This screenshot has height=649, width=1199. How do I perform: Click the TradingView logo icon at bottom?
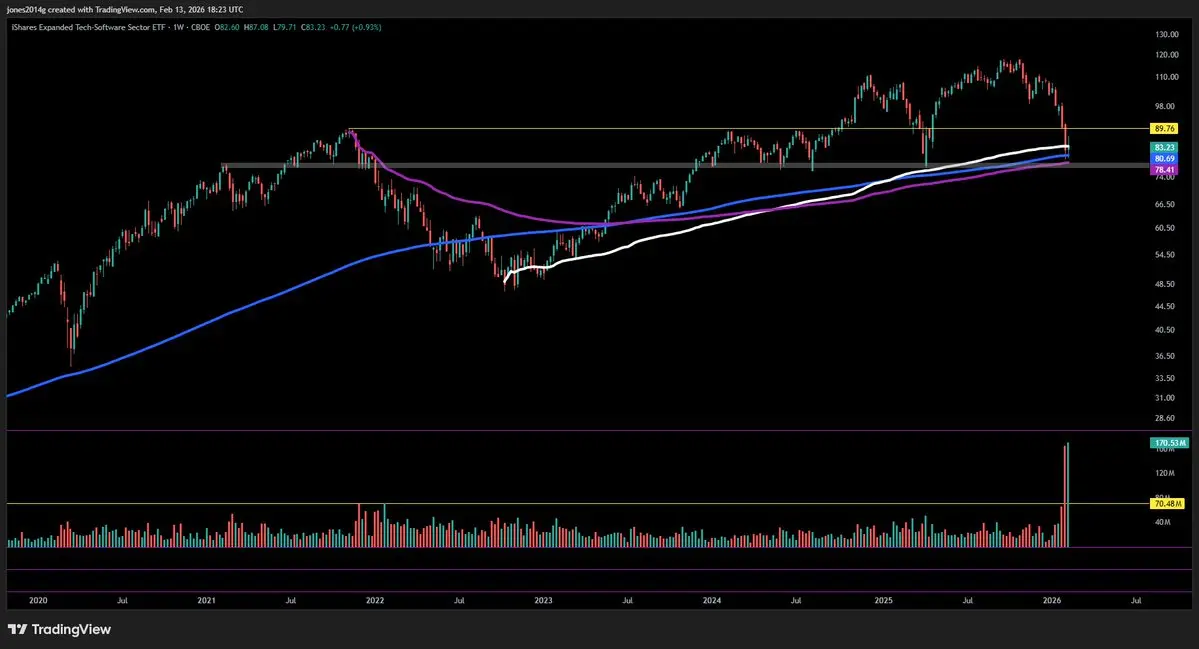(18, 629)
